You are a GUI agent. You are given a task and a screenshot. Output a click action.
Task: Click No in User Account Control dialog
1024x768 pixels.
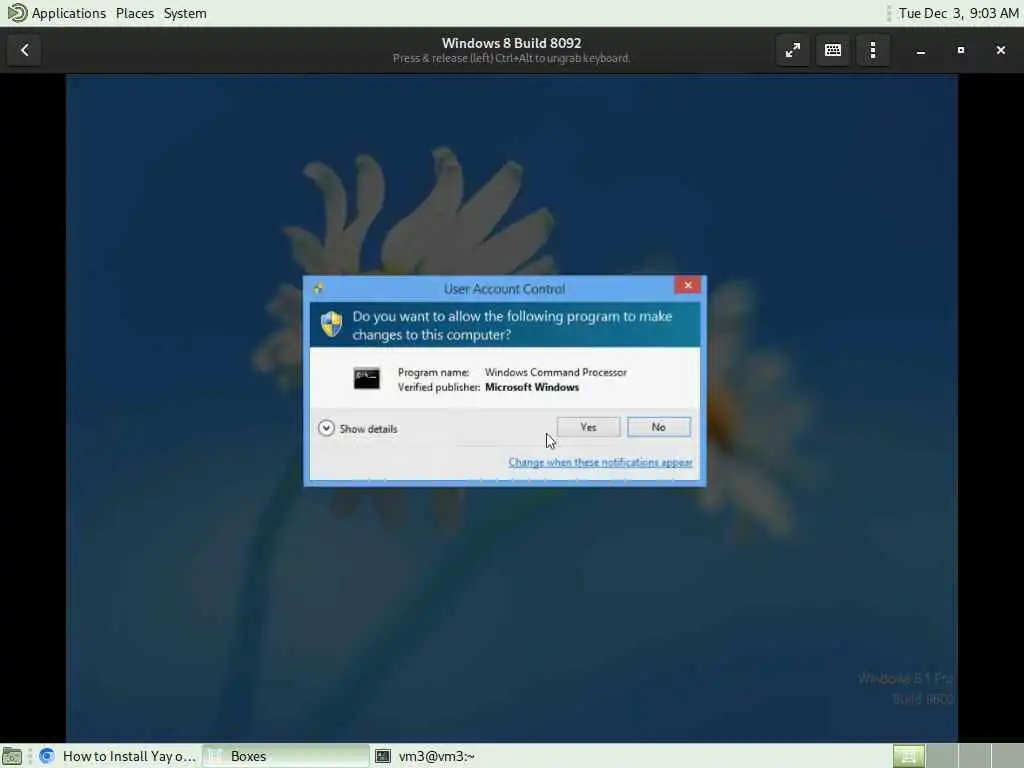(x=658, y=427)
